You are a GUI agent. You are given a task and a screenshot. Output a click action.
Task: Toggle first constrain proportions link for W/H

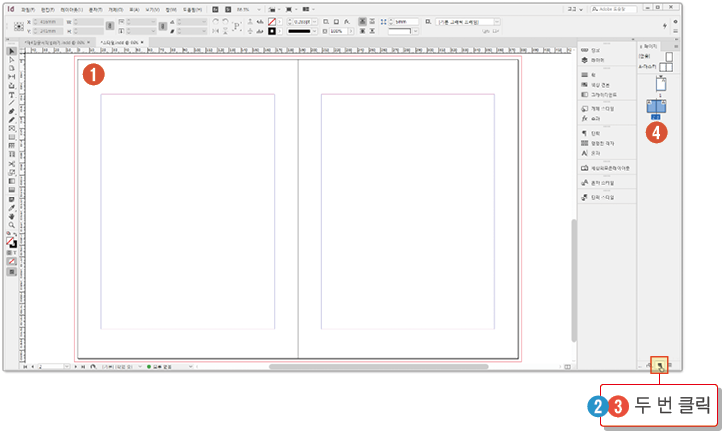pyautogui.click(x=110, y=26)
